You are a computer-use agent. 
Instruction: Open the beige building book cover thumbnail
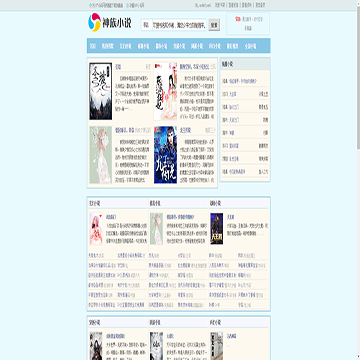217,346
